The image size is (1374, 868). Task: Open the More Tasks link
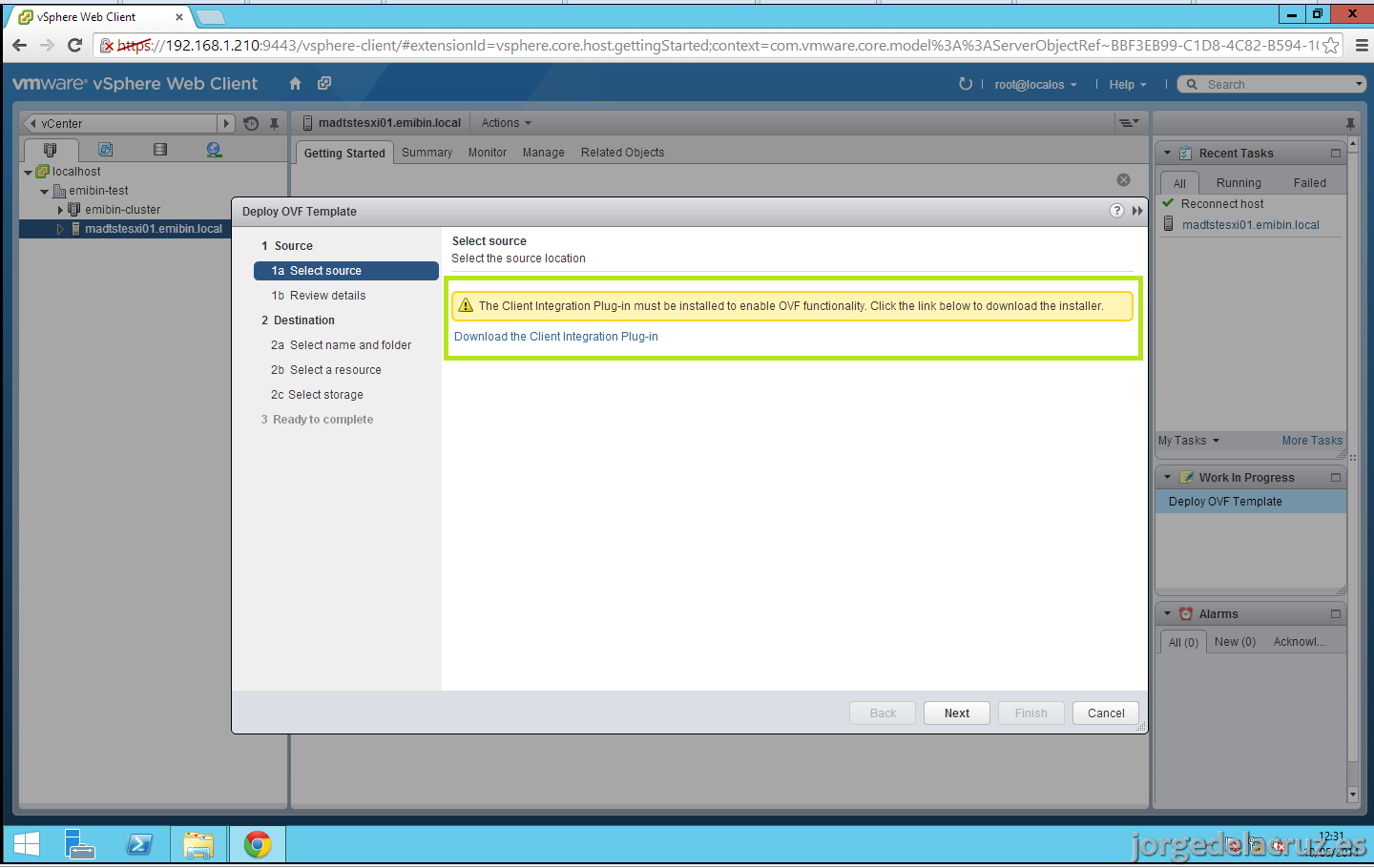1312,441
